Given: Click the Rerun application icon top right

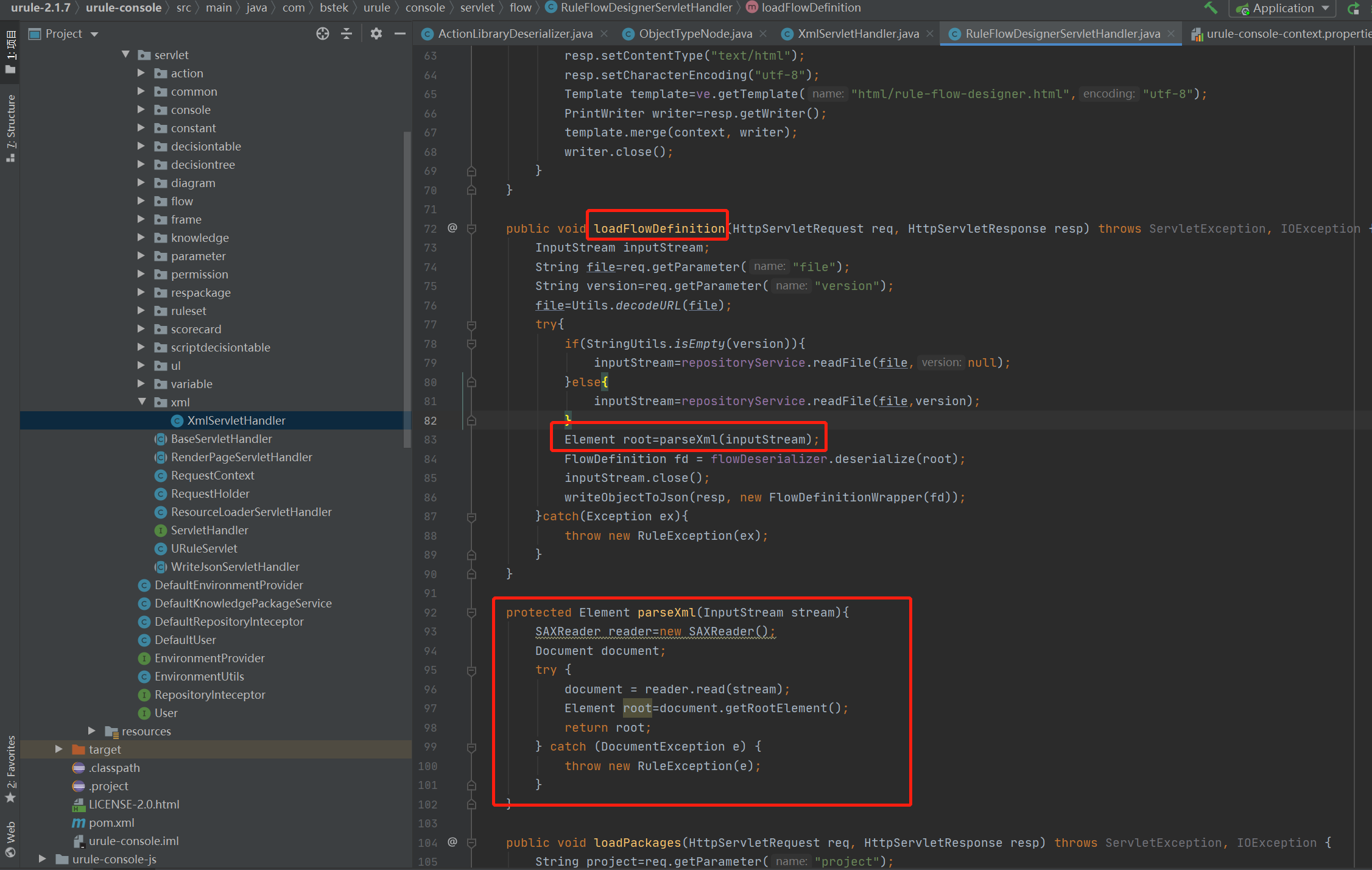Looking at the screenshot, I should pos(1354,9).
